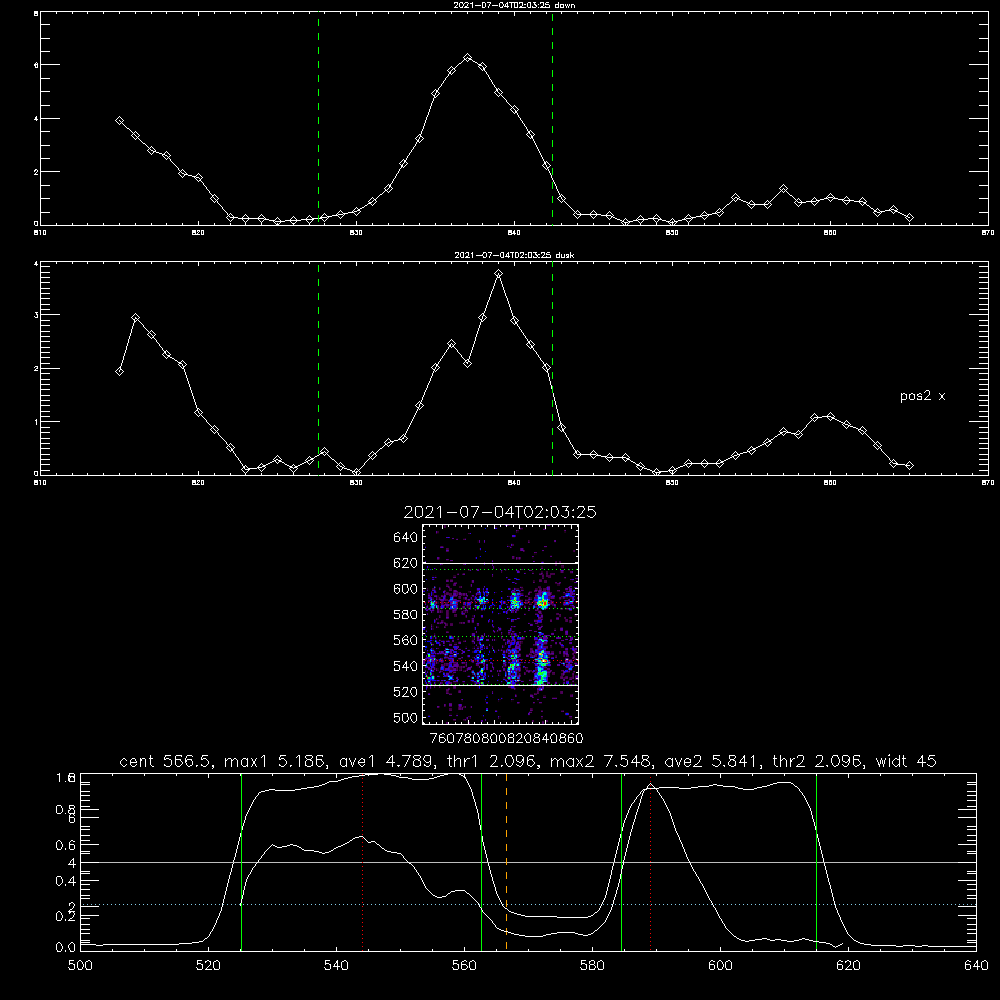1000x1000 pixels.
Task: Click the blue dotted threshold line in bottom plot
Action: click(529, 904)
